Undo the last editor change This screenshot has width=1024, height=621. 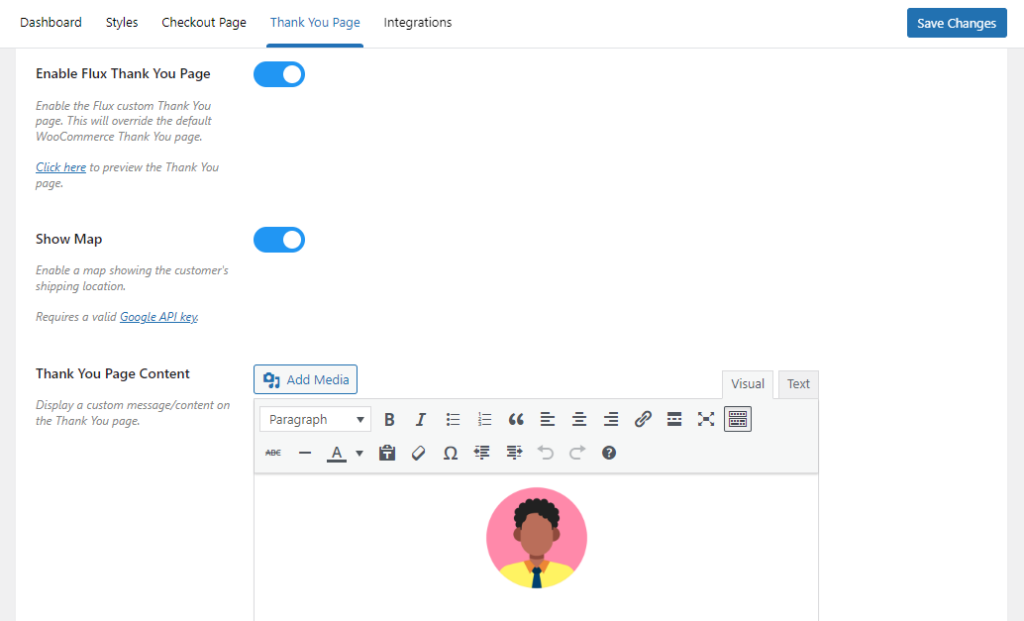(546, 453)
